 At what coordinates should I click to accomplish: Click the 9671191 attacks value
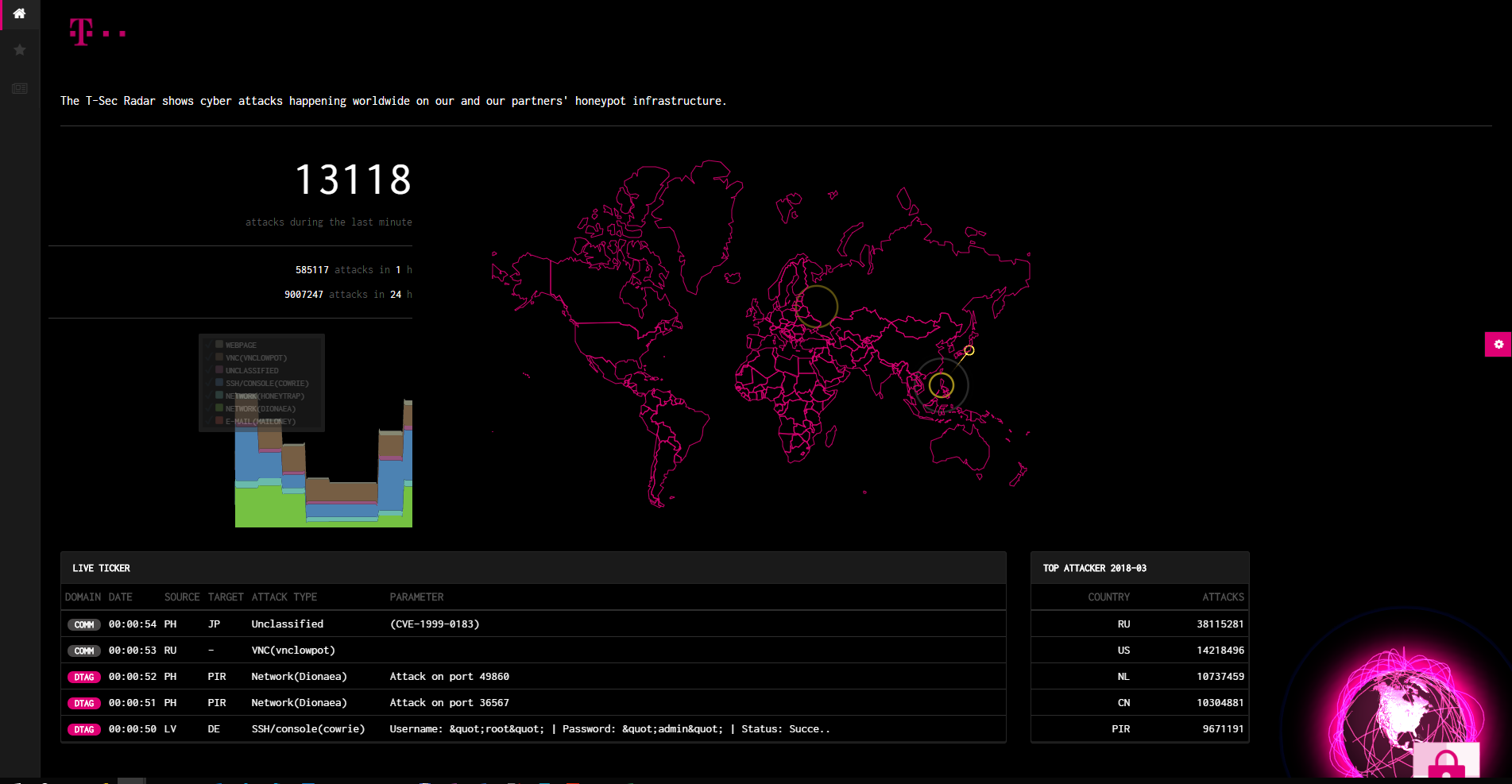(1224, 729)
